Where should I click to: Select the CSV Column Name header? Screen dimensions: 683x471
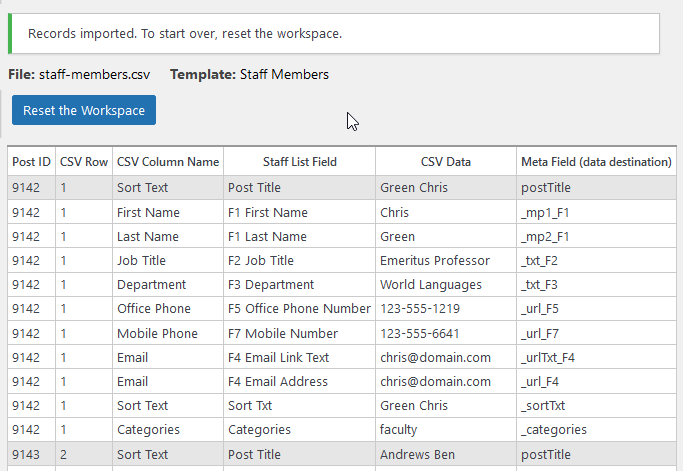point(167,162)
